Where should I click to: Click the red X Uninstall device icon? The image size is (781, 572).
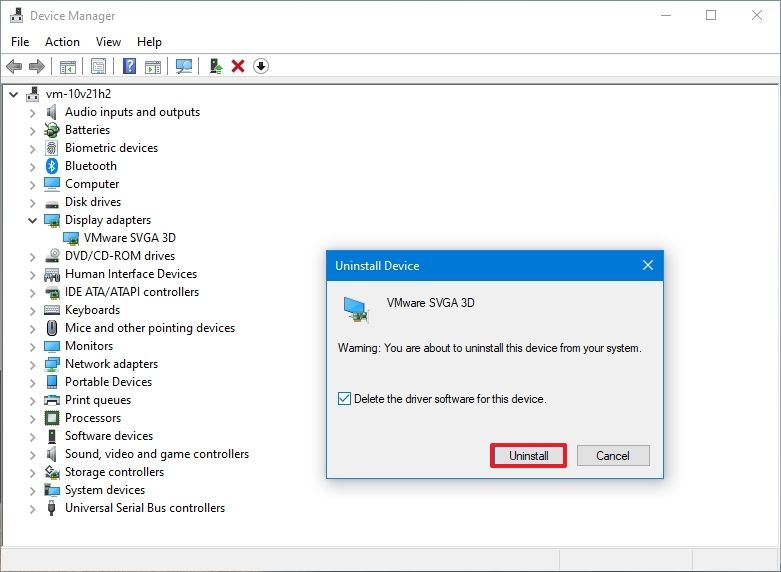click(x=238, y=66)
